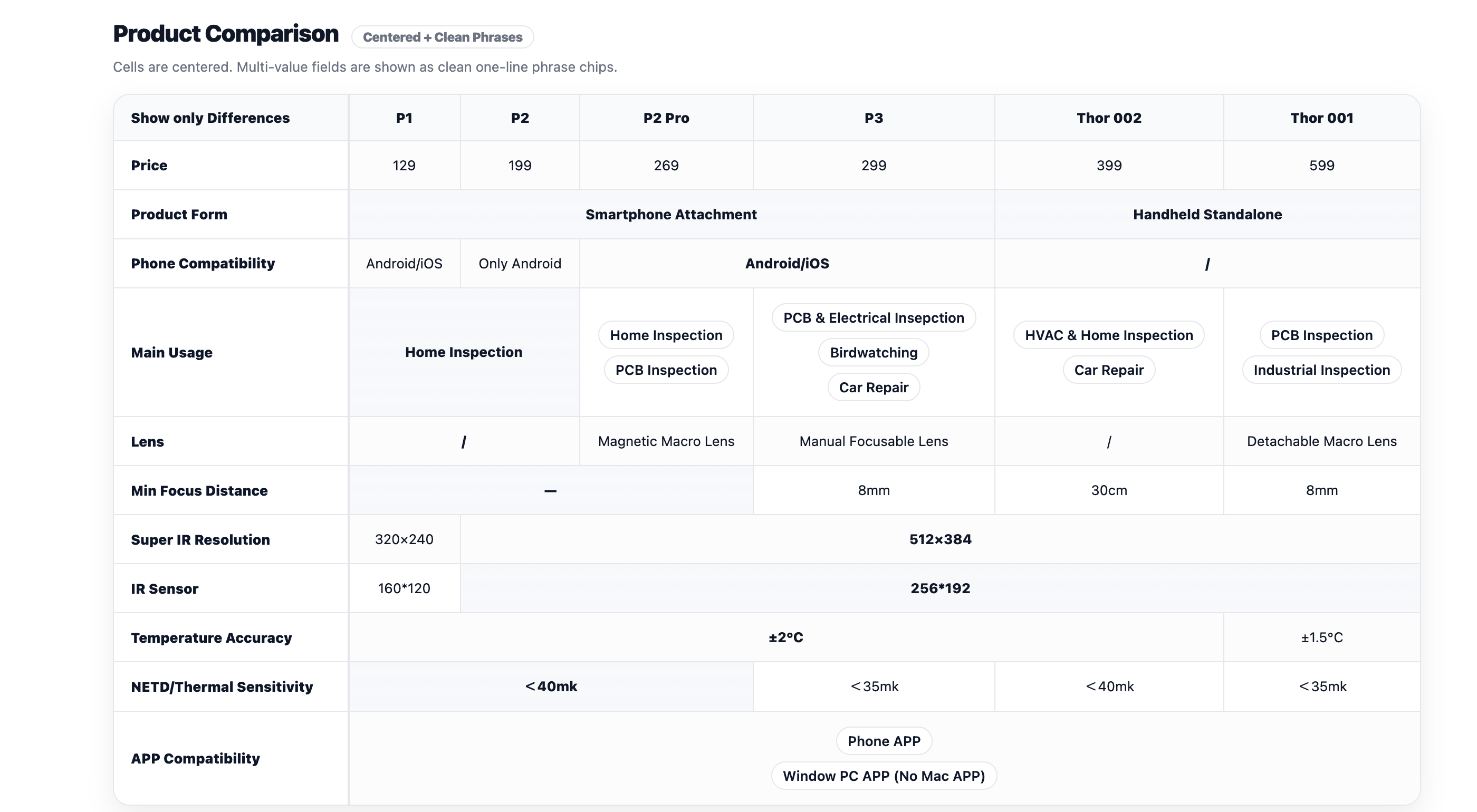Click the Handheld Standalone merged cell
Image resolution: width=1477 pixels, height=812 pixels.
pos(1207,214)
